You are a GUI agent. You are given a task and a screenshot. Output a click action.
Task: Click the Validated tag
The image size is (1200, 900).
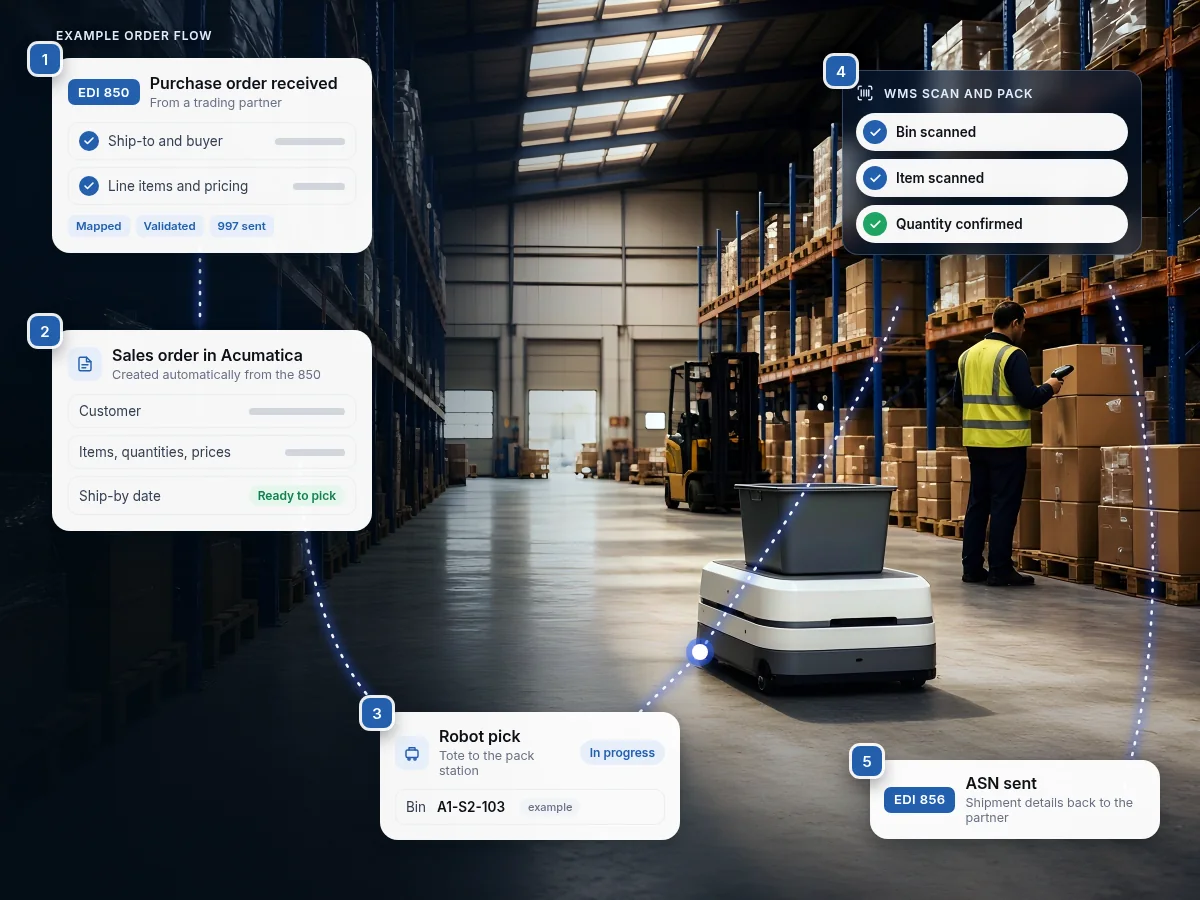point(170,226)
